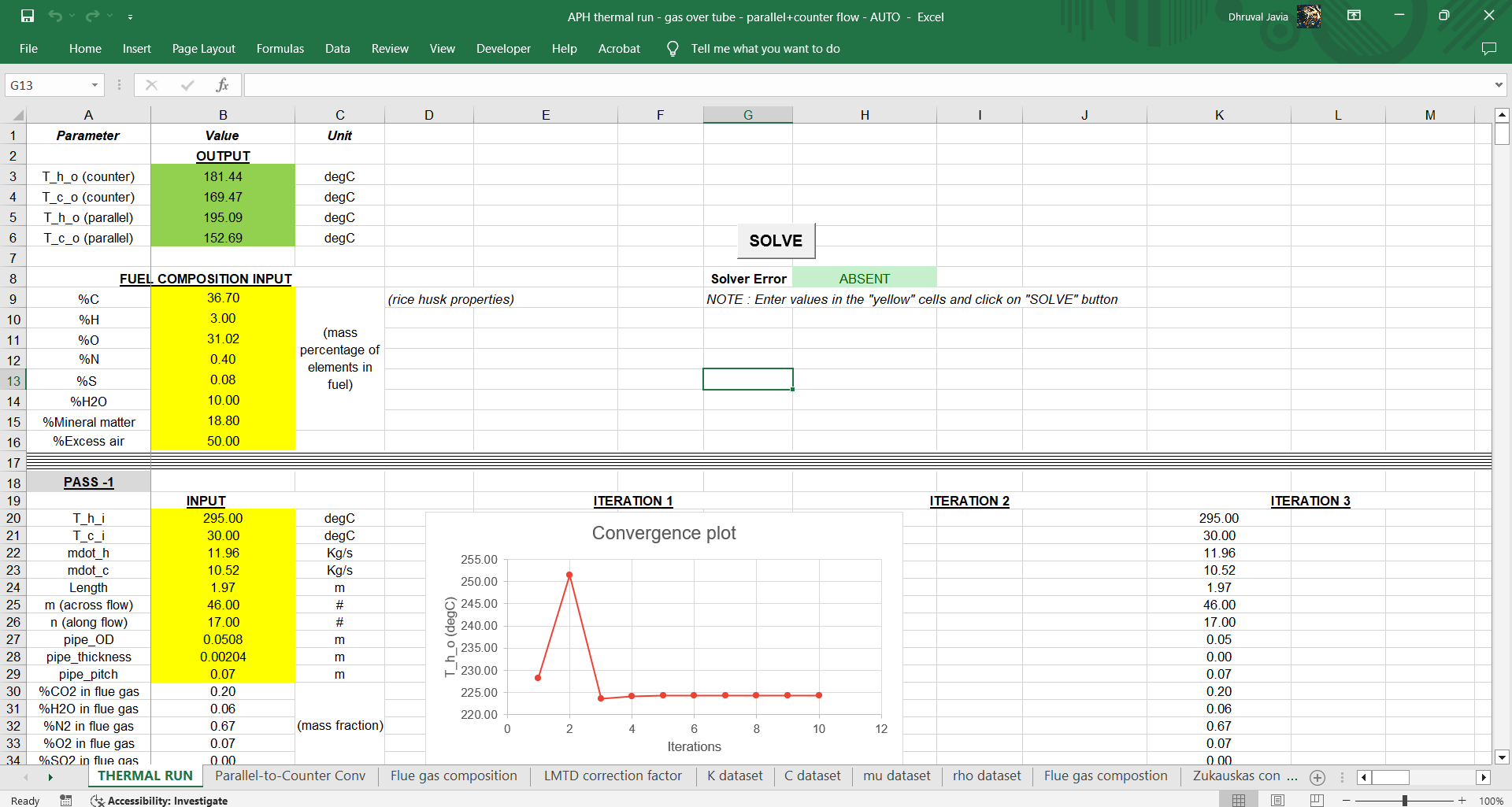
Task: Click the Select All corner triangle
Action: pyautogui.click(x=17, y=115)
